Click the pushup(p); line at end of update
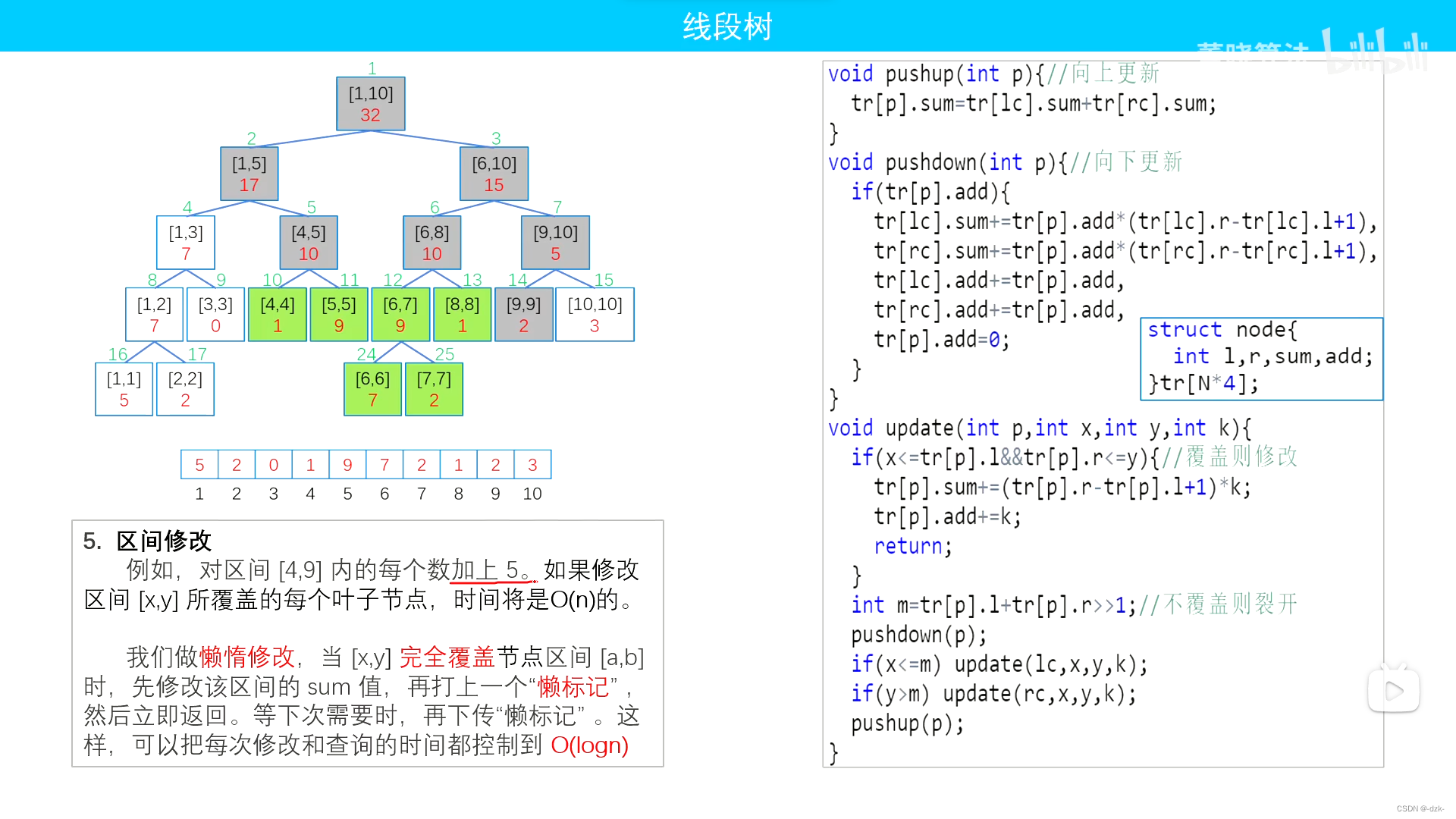The height and width of the screenshot is (819, 1456). click(908, 723)
